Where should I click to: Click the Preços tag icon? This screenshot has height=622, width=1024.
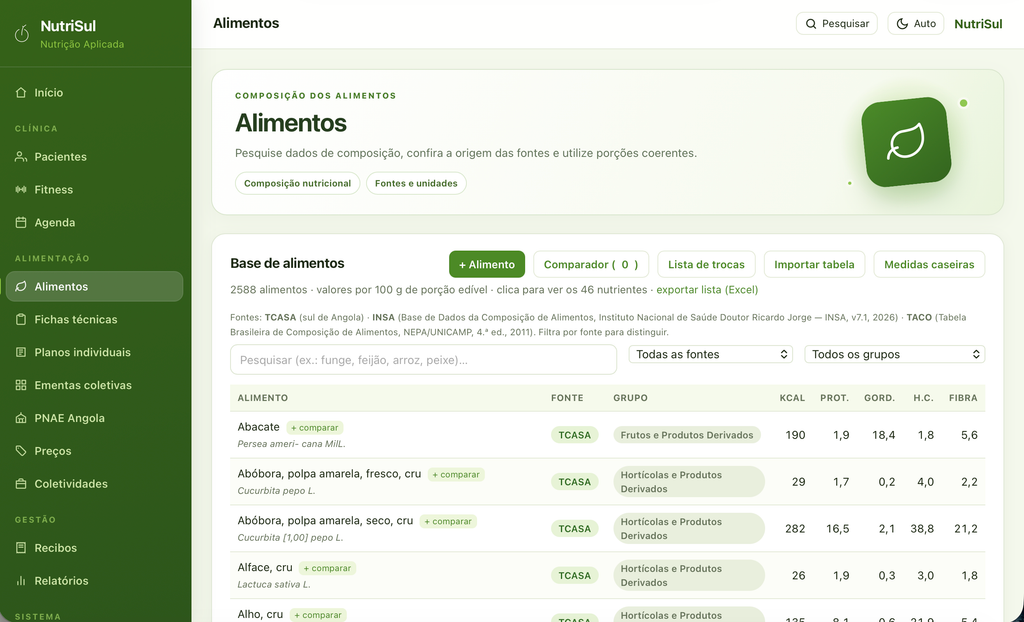21,451
